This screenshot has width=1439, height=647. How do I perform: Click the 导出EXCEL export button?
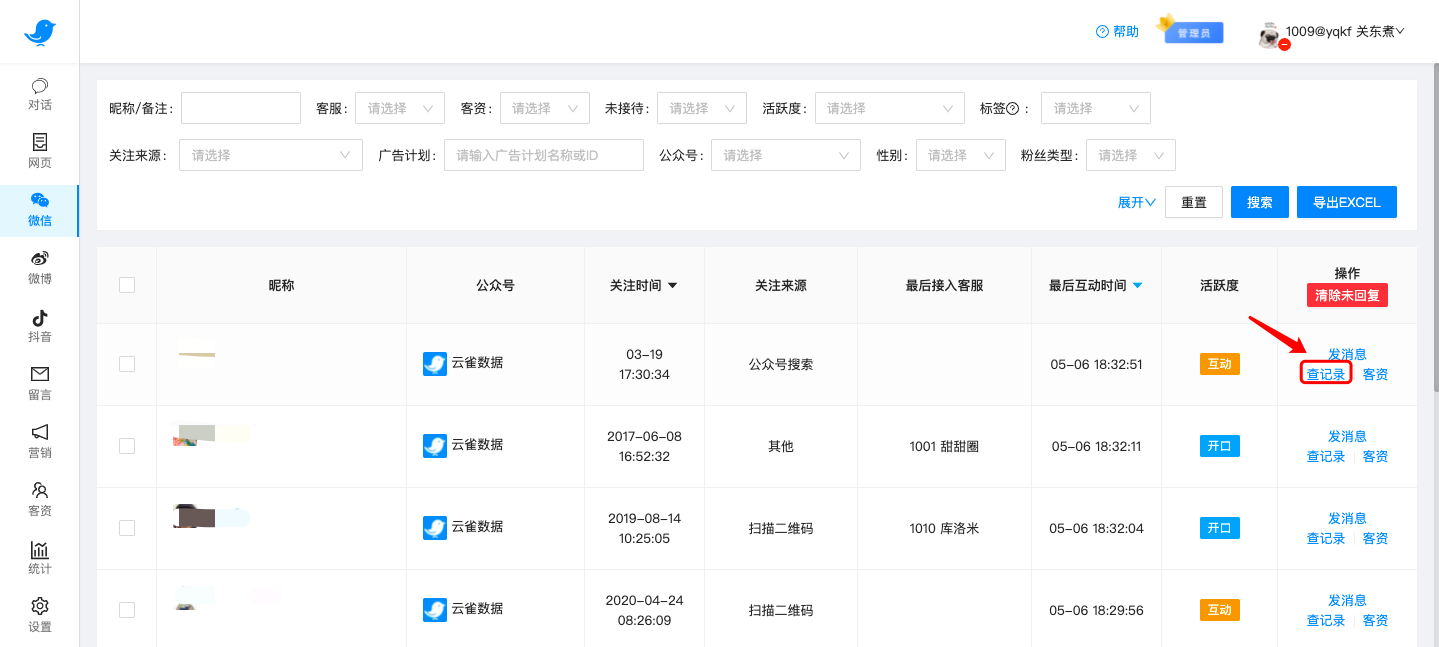coord(1346,202)
